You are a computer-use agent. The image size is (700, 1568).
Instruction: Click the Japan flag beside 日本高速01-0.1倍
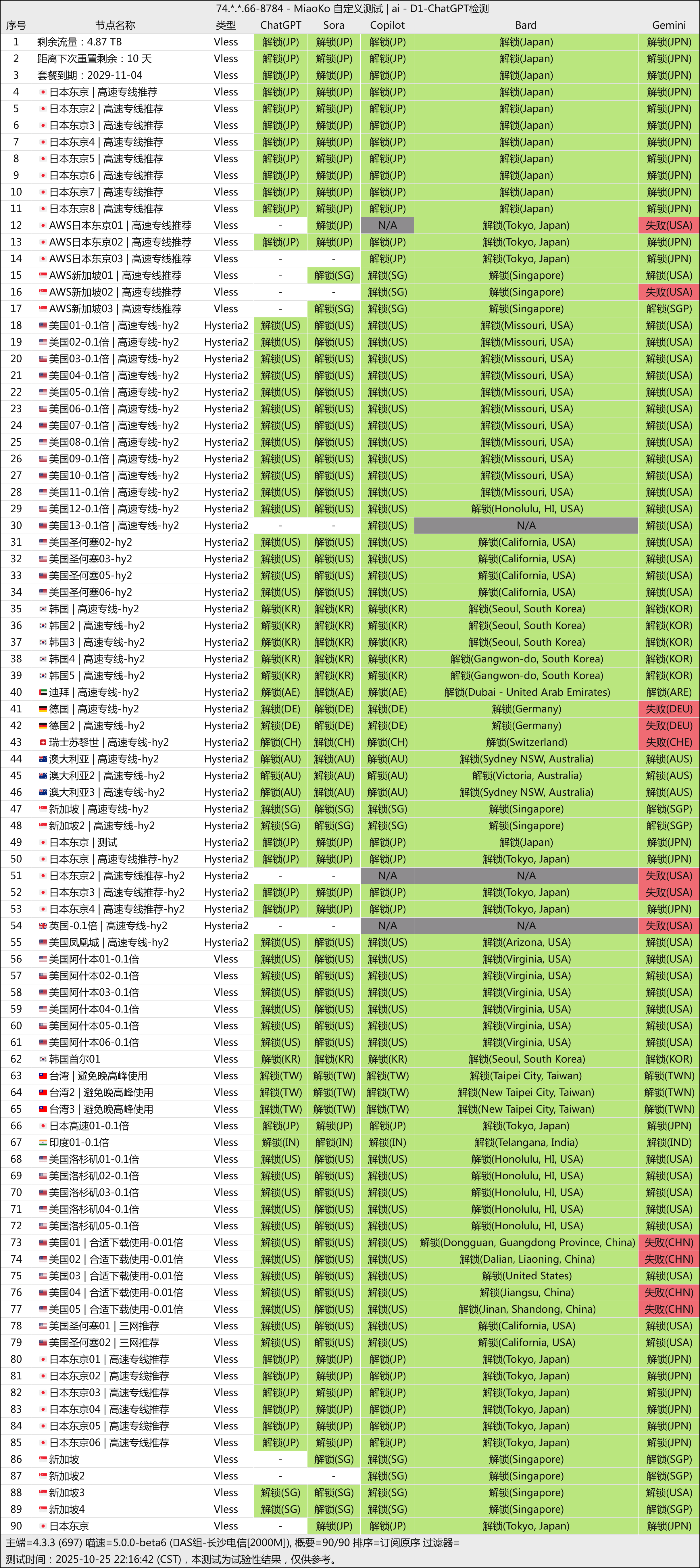[x=43, y=1126]
